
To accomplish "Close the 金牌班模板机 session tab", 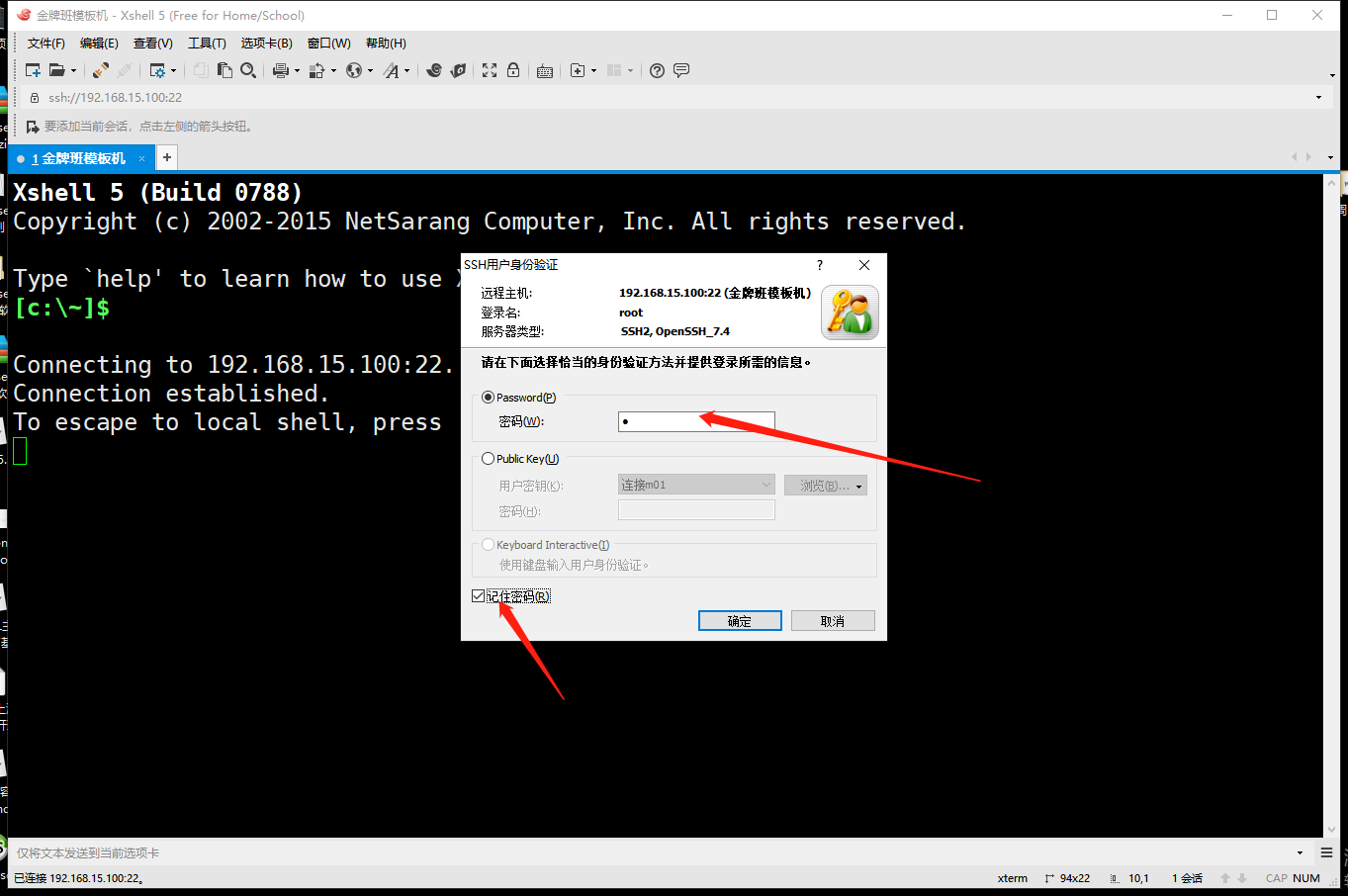I will (142, 158).
